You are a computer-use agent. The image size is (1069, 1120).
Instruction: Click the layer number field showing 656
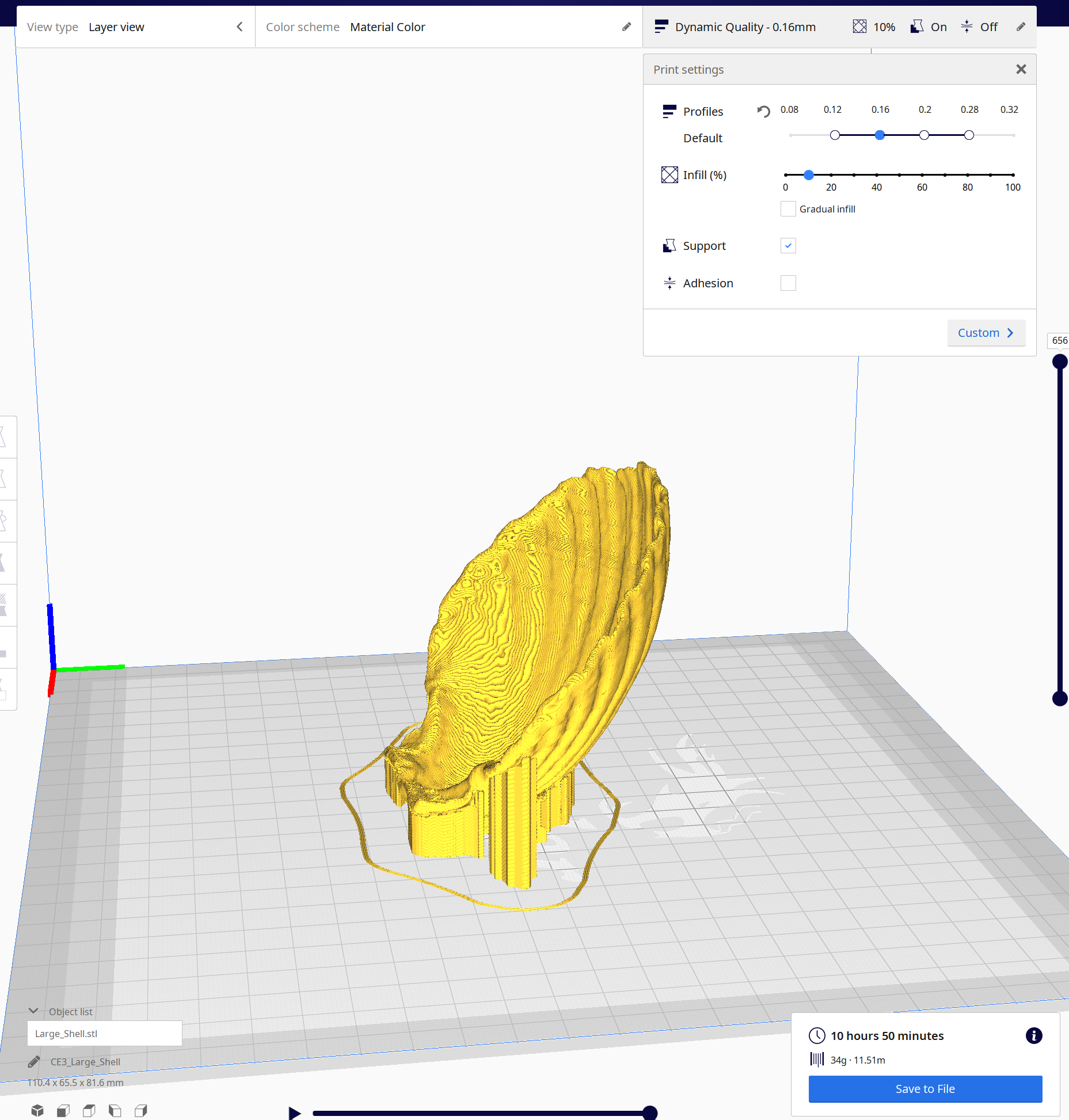[x=1059, y=340]
